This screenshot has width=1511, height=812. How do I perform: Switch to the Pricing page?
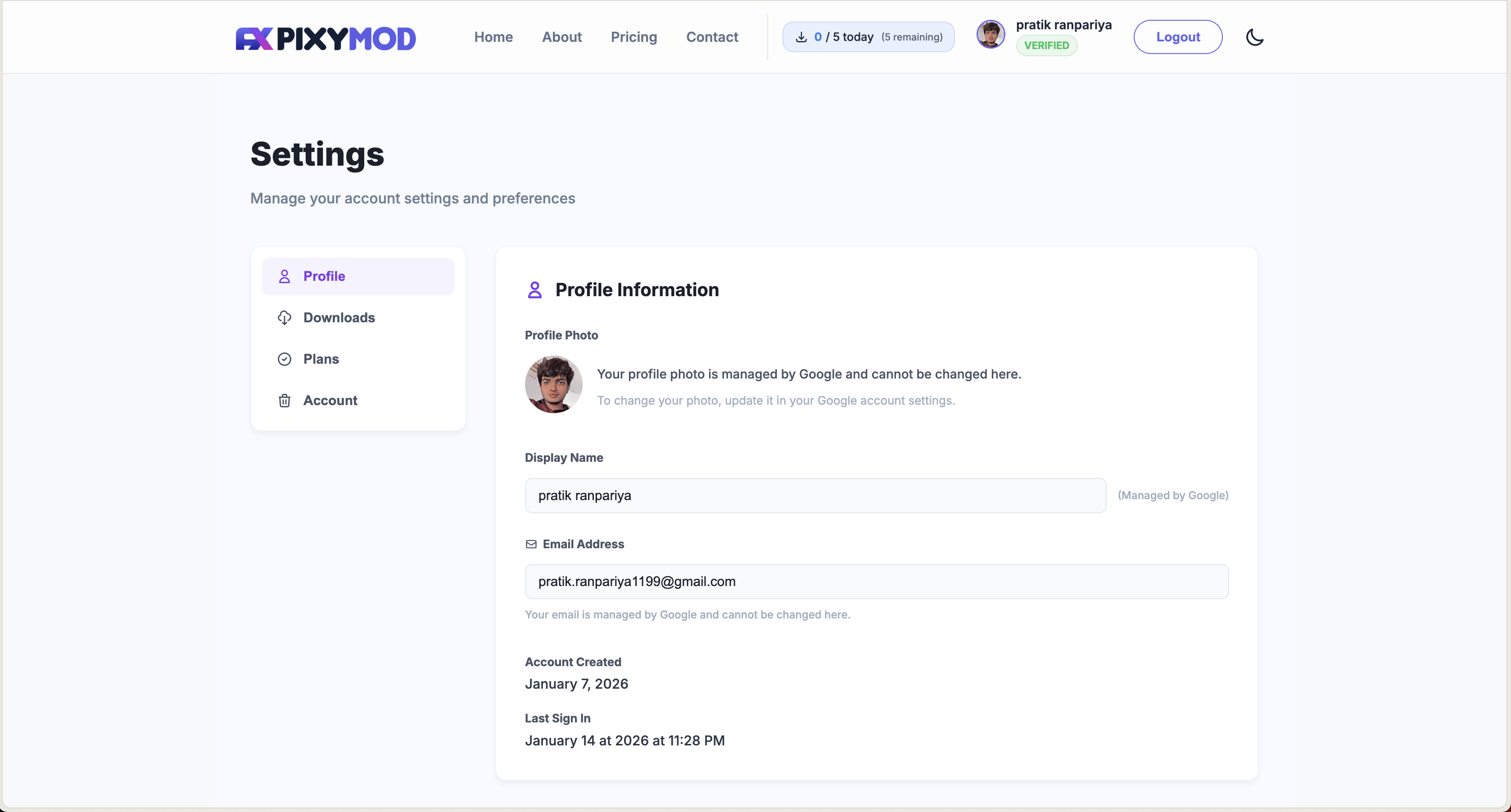pyautogui.click(x=634, y=36)
